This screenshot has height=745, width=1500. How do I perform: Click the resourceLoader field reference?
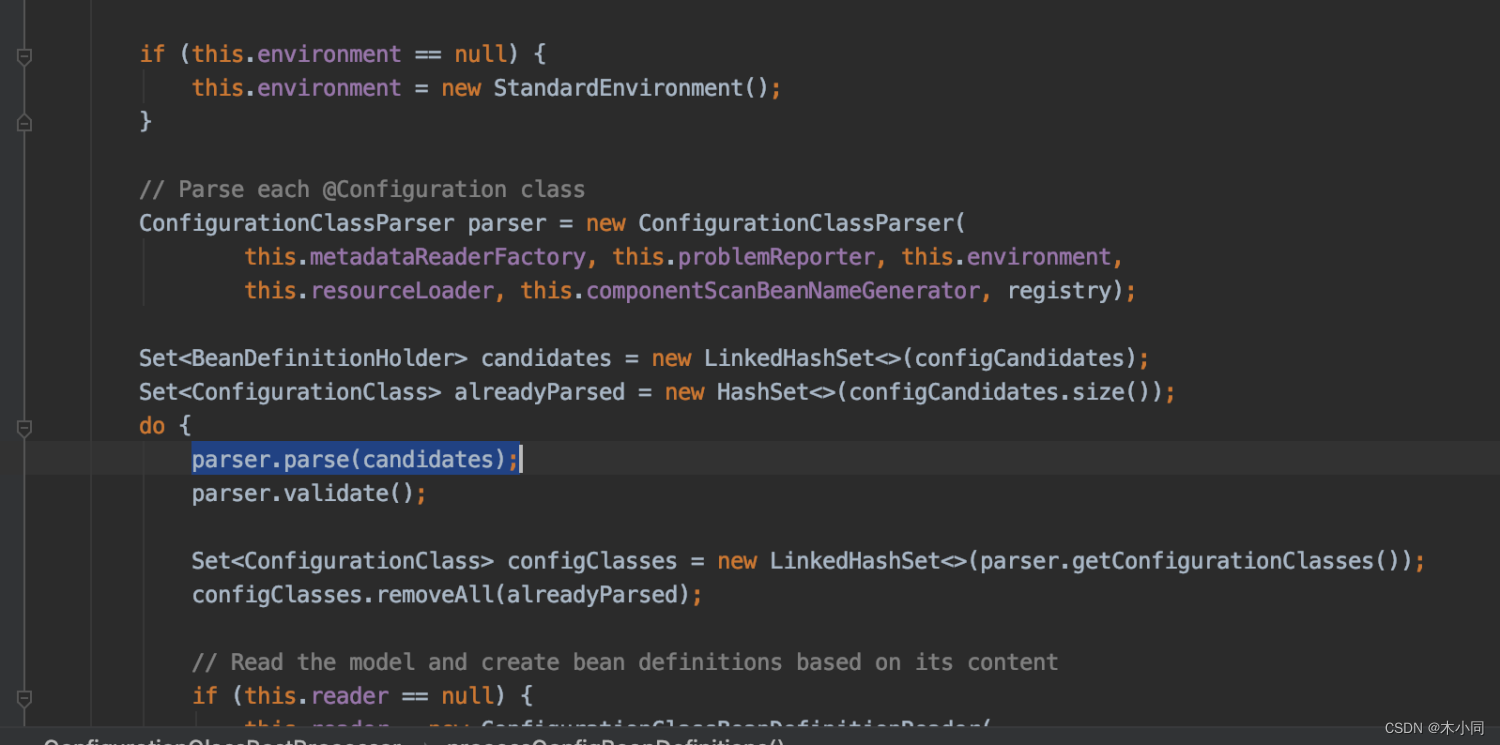[x=402, y=291]
